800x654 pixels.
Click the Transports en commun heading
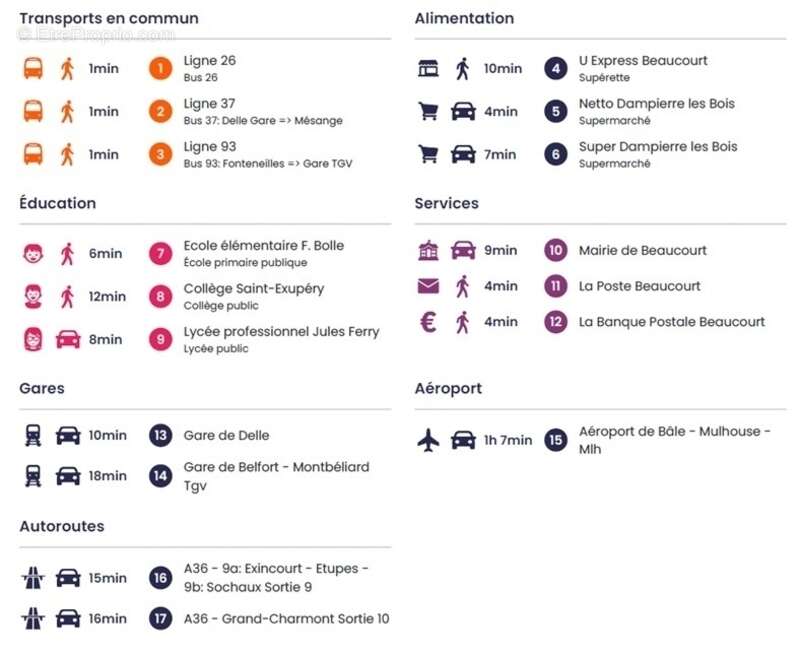click(109, 18)
